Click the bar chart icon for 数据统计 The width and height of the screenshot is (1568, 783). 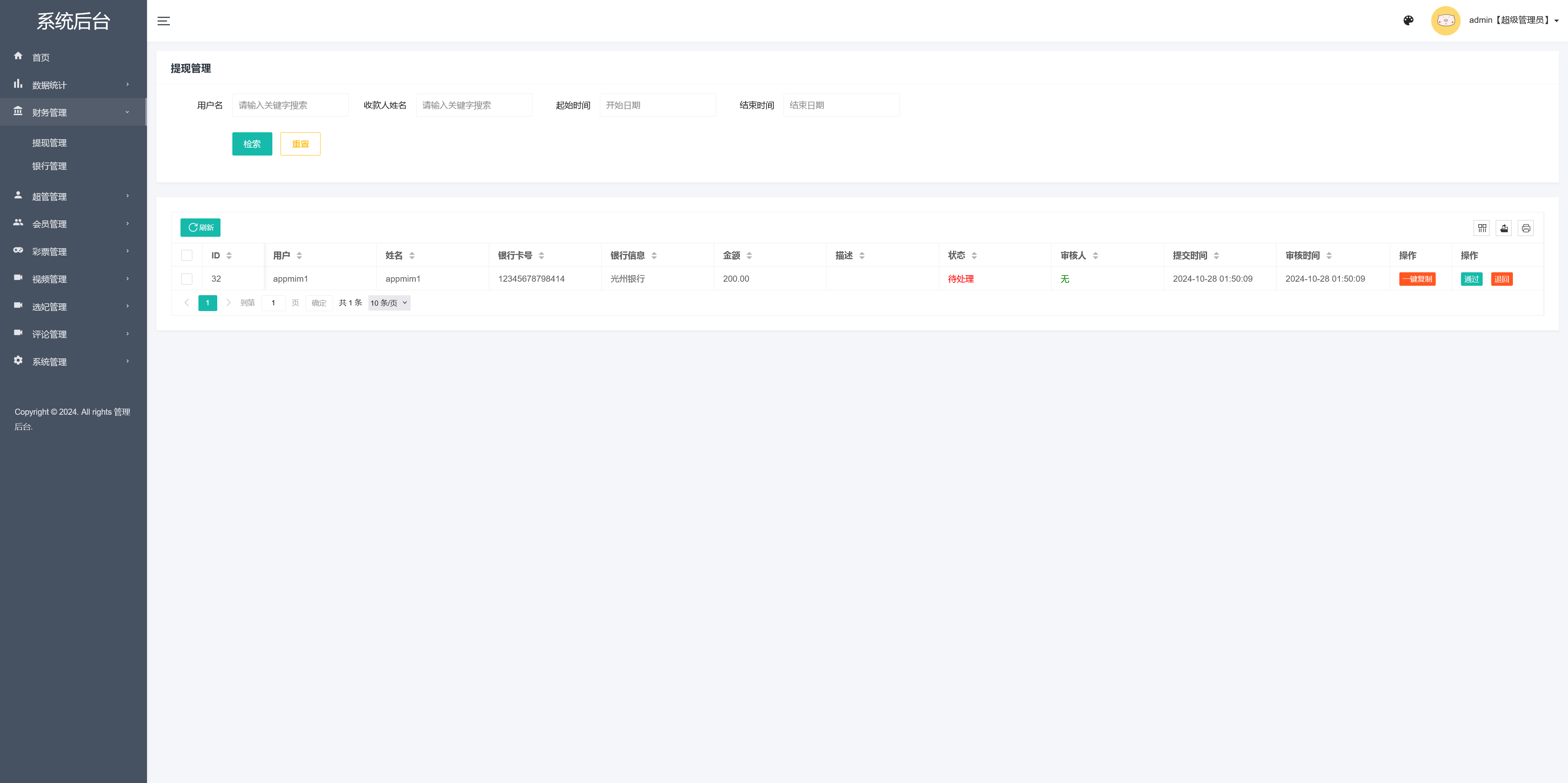(x=18, y=83)
